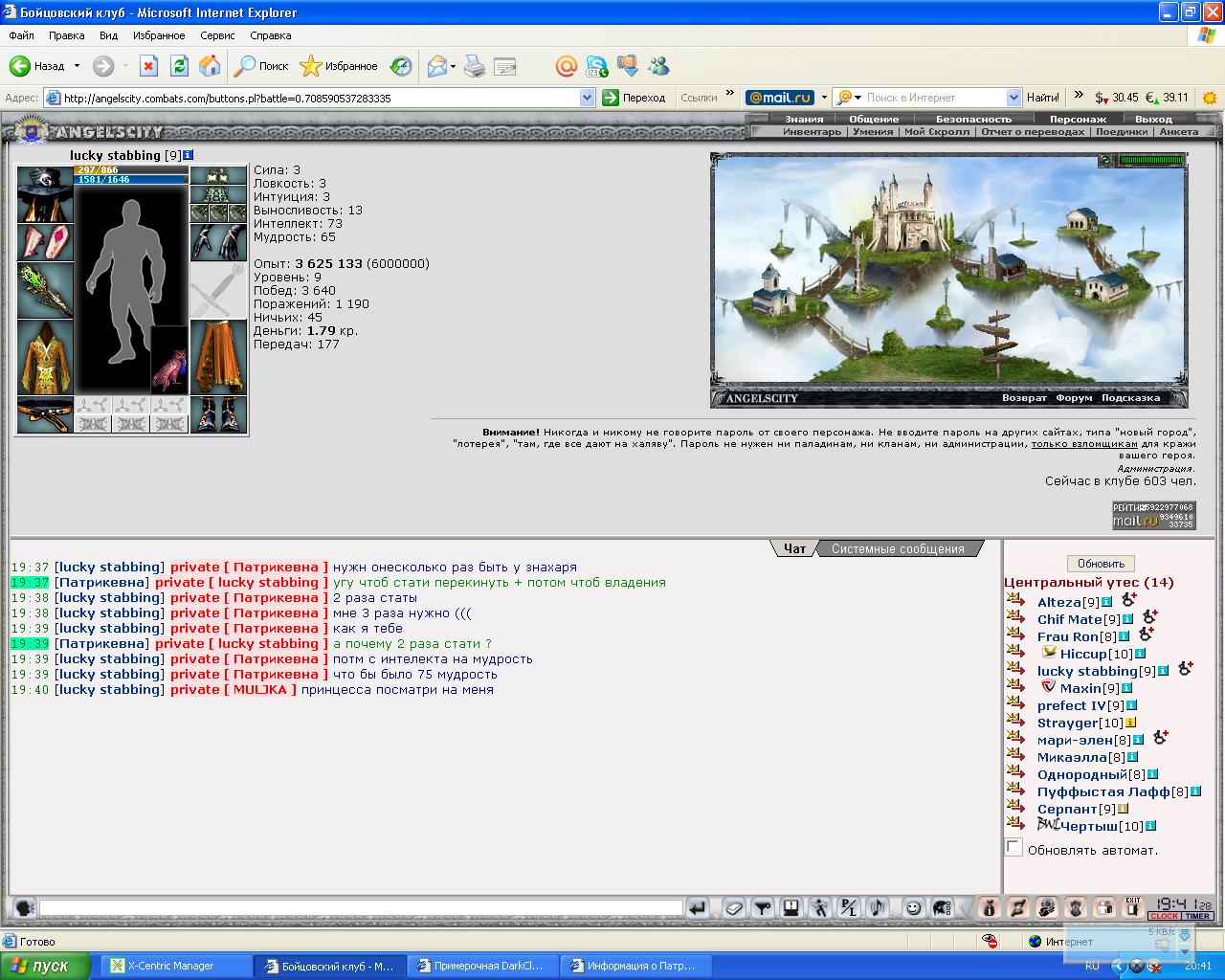Click the EXIT door icon
Screen dimensions: 1225x980
click(1133, 906)
